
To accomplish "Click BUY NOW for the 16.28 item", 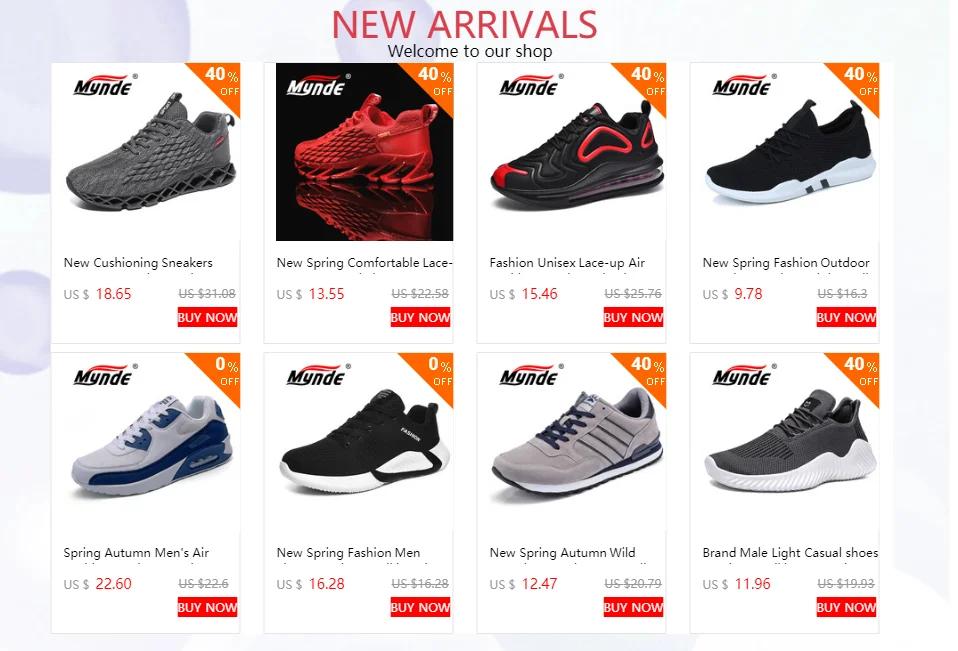I will click(x=420, y=607).
